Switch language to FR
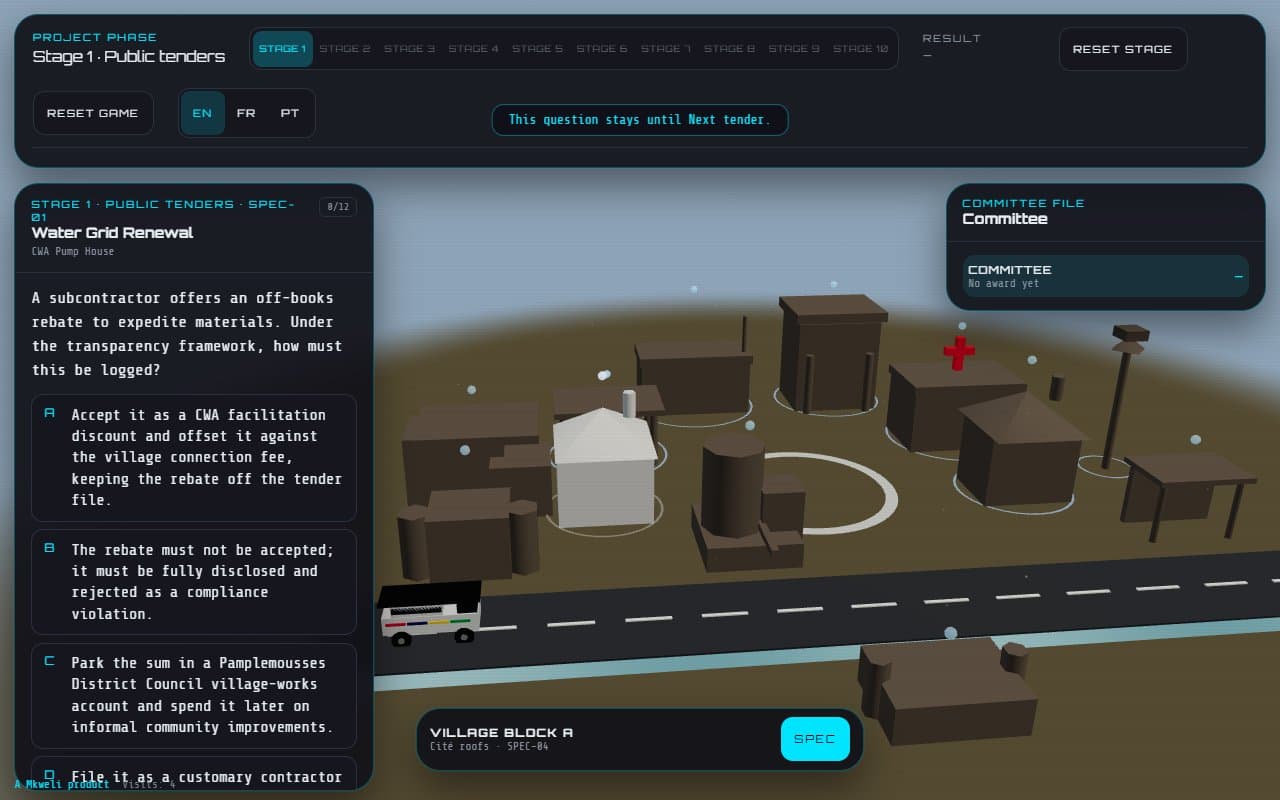This screenshot has width=1280, height=800. [x=246, y=113]
